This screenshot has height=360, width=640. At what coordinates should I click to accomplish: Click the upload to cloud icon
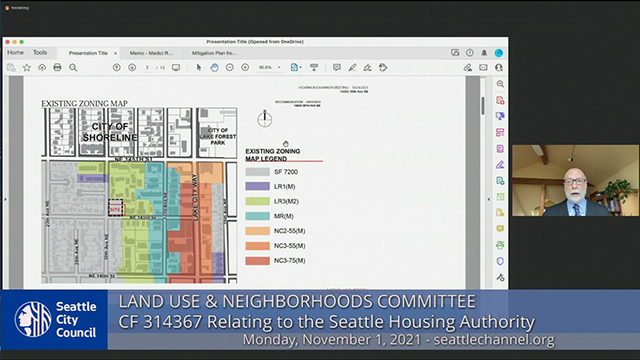point(42,68)
